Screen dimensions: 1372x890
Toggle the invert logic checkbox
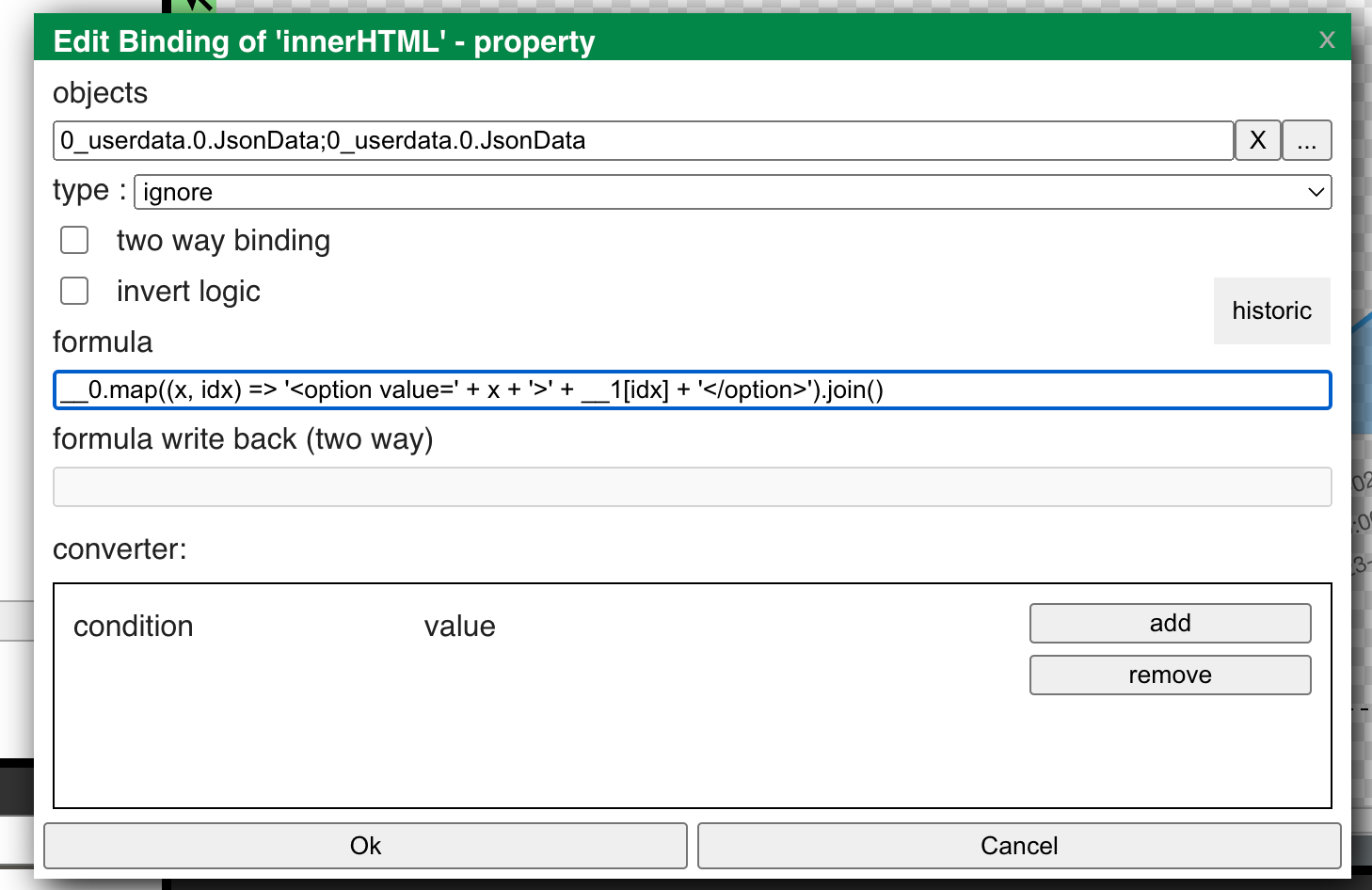[x=74, y=291]
